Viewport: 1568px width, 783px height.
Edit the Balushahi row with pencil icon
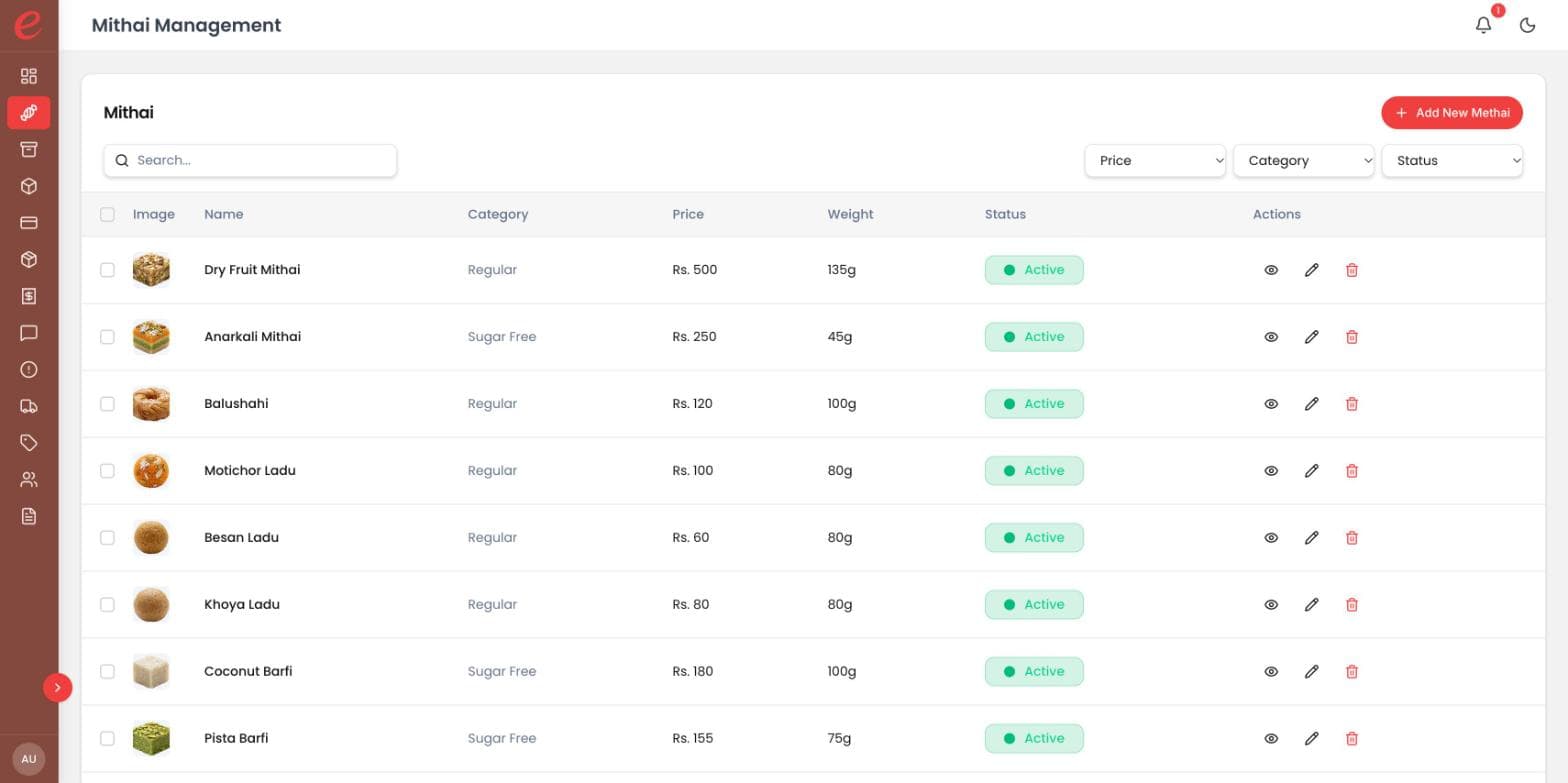tap(1312, 404)
